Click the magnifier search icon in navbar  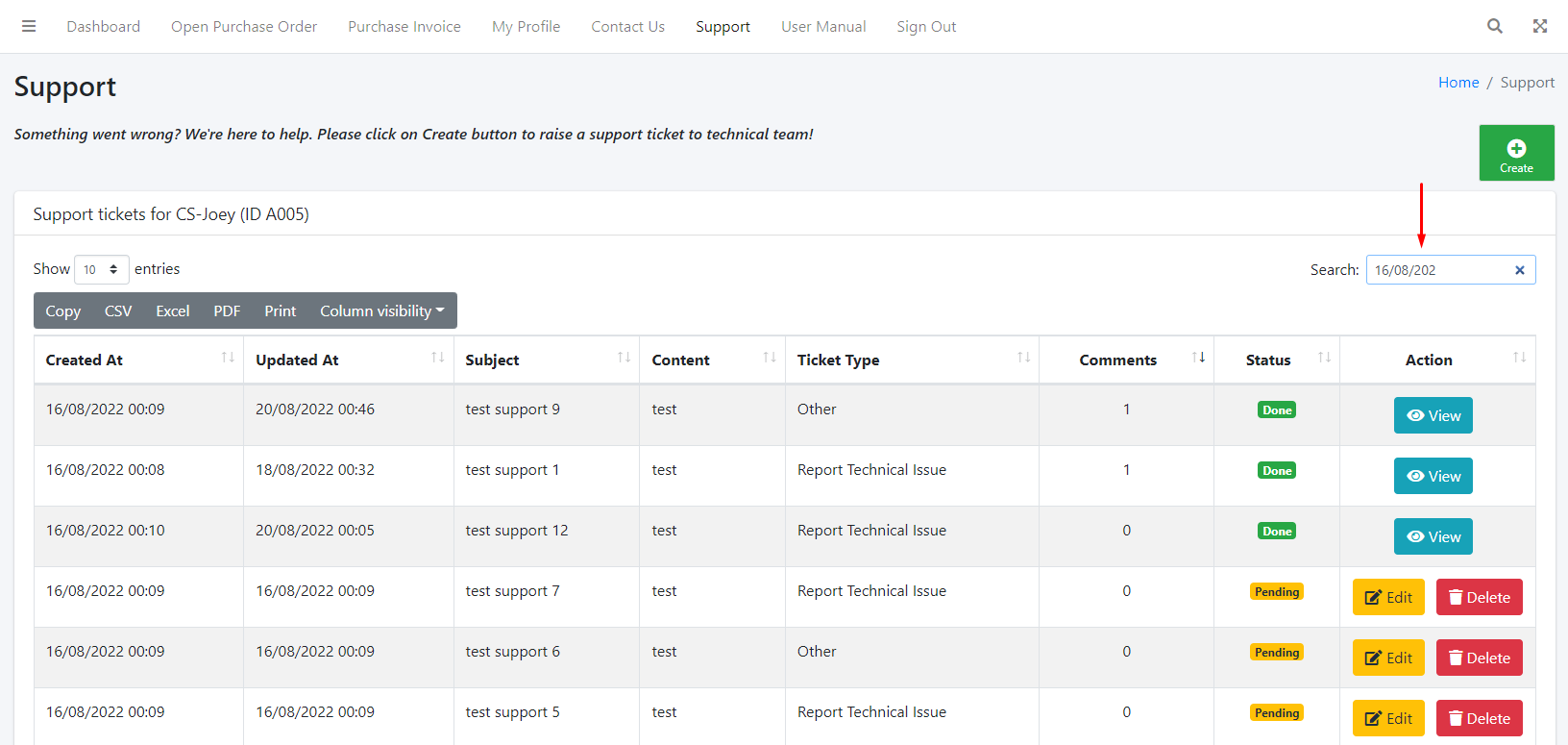[1494, 26]
